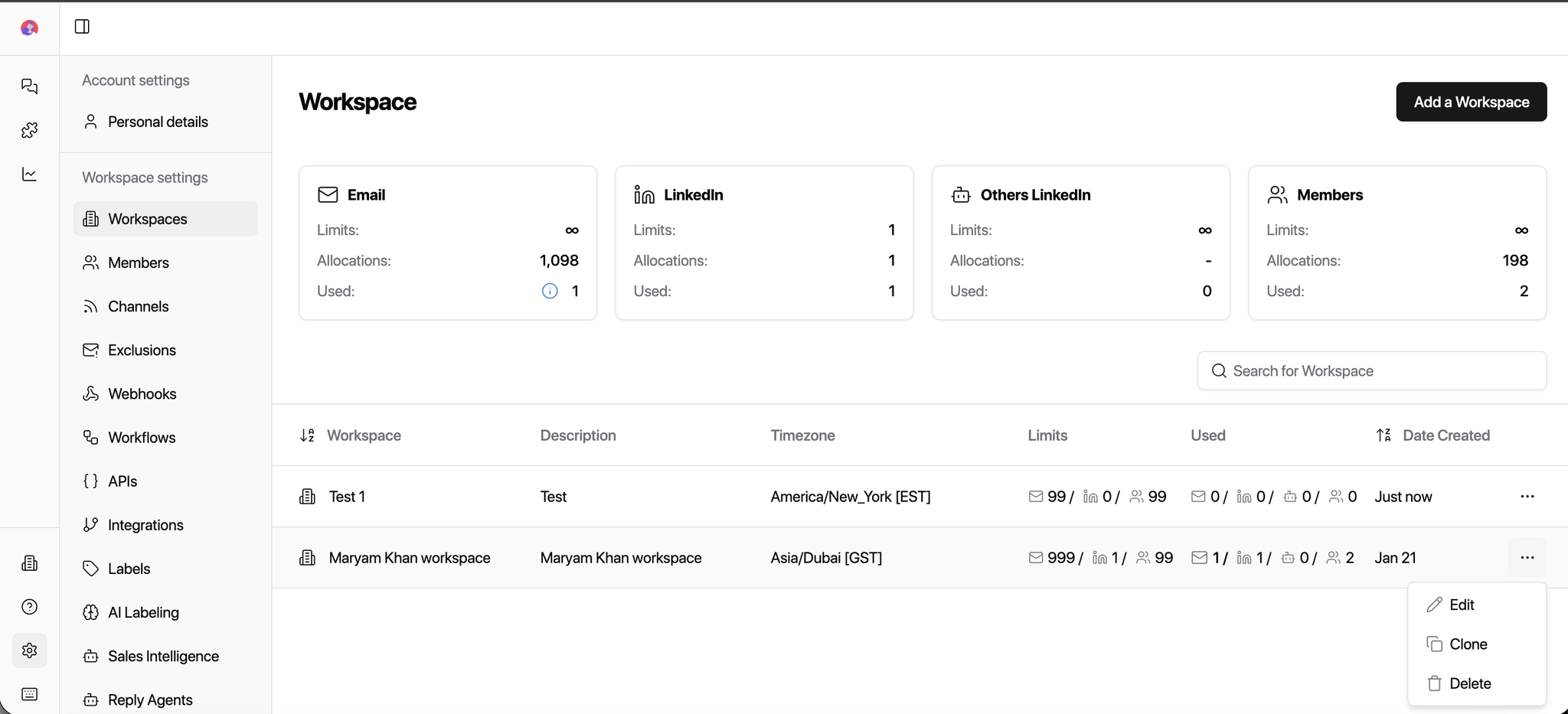The width and height of the screenshot is (1568, 714).
Task: Open the three-dot menu for Maryam Khan workspace
Action: (x=1527, y=558)
